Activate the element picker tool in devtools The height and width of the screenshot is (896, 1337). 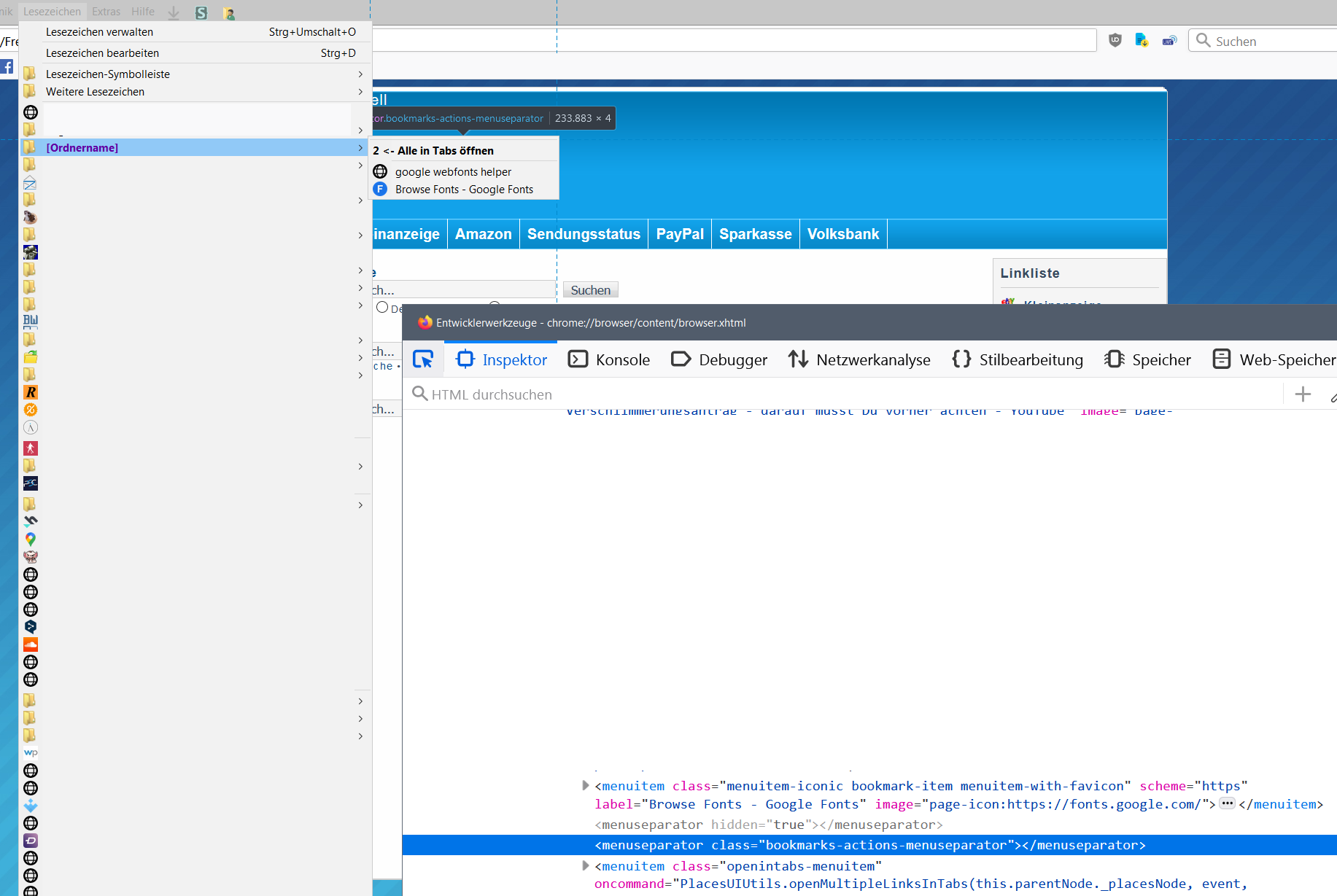pyautogui.click(x=423, y=359)
